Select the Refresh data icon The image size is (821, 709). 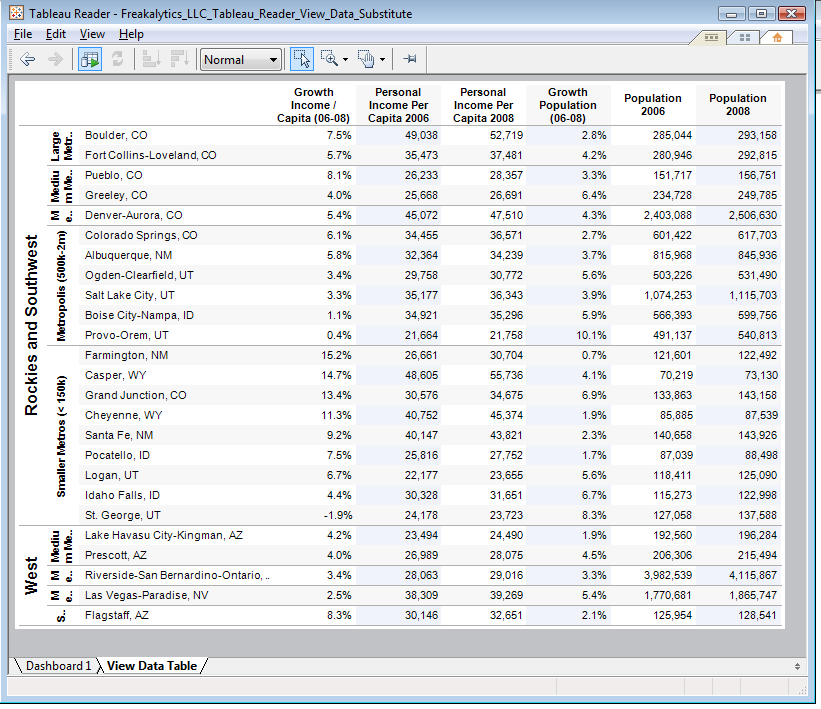pyautogui.click(x=118, y=58)
